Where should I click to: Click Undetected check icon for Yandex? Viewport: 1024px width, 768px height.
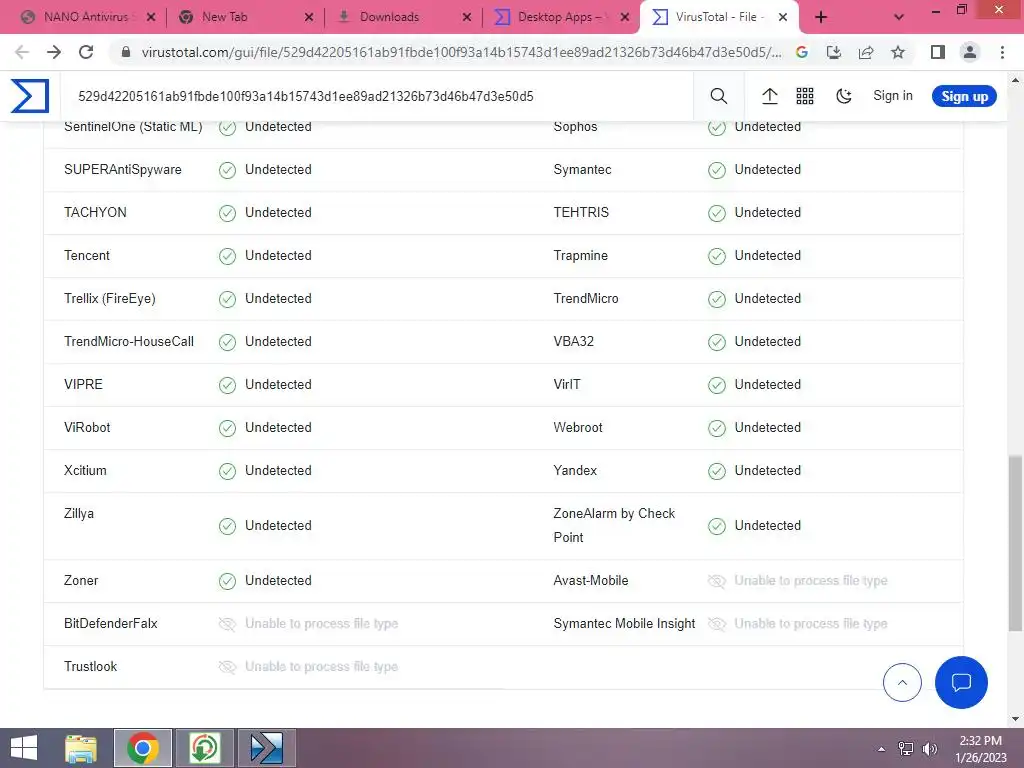tap(716, 471)
